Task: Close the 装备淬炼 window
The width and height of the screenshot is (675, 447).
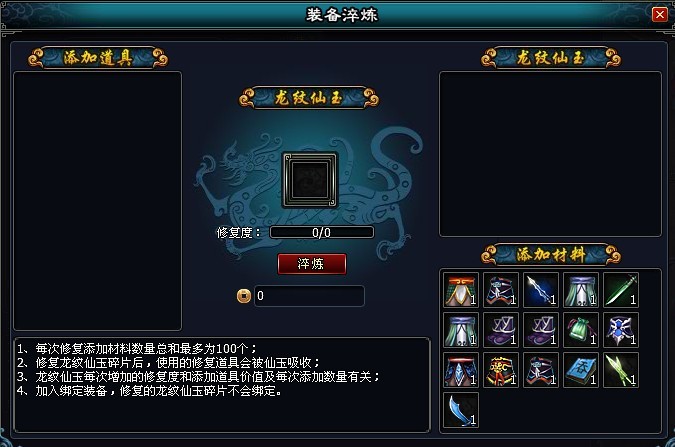Action: [x=660, y=15]
